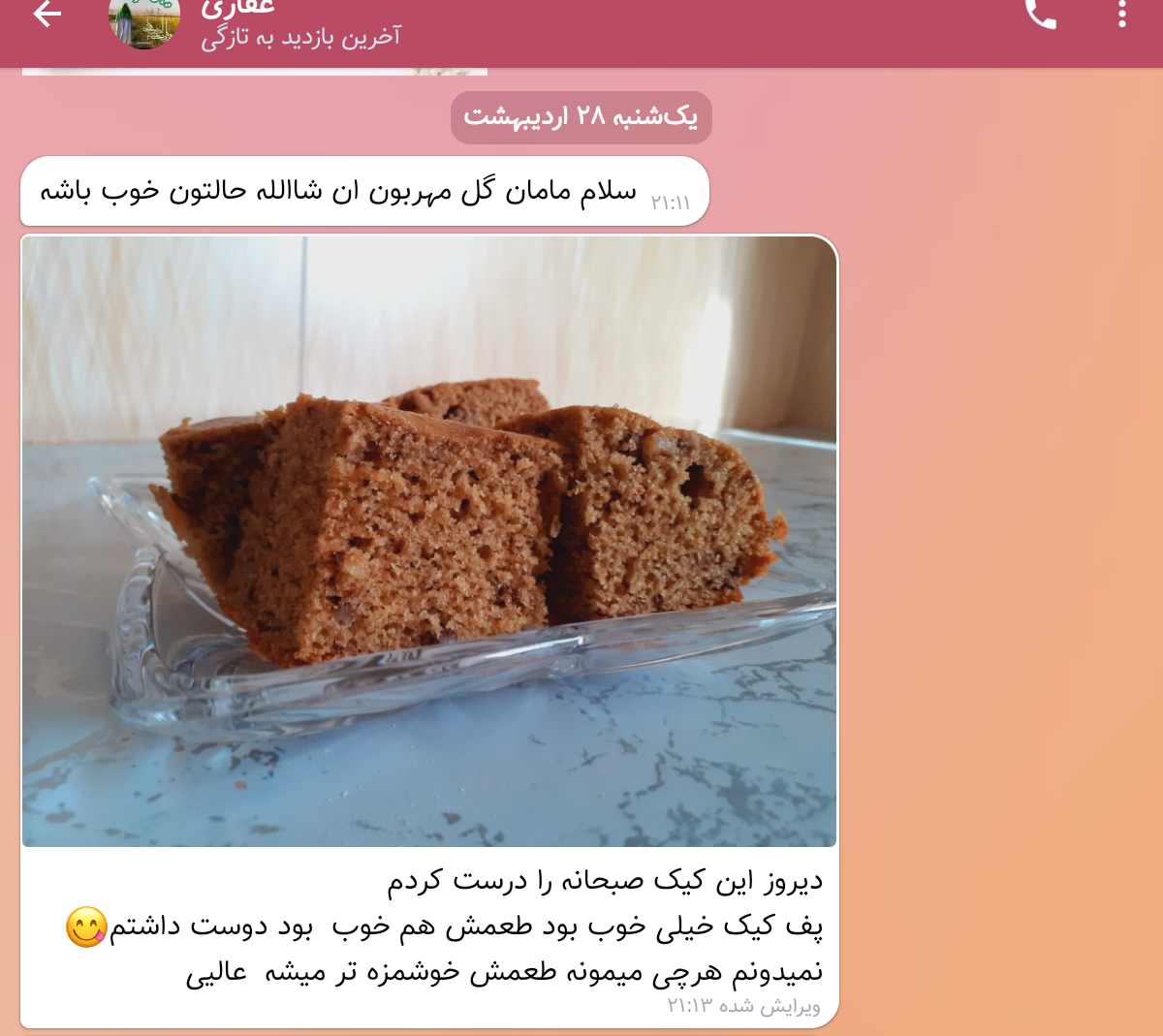Open the three-dot overflow menu

1122,14
